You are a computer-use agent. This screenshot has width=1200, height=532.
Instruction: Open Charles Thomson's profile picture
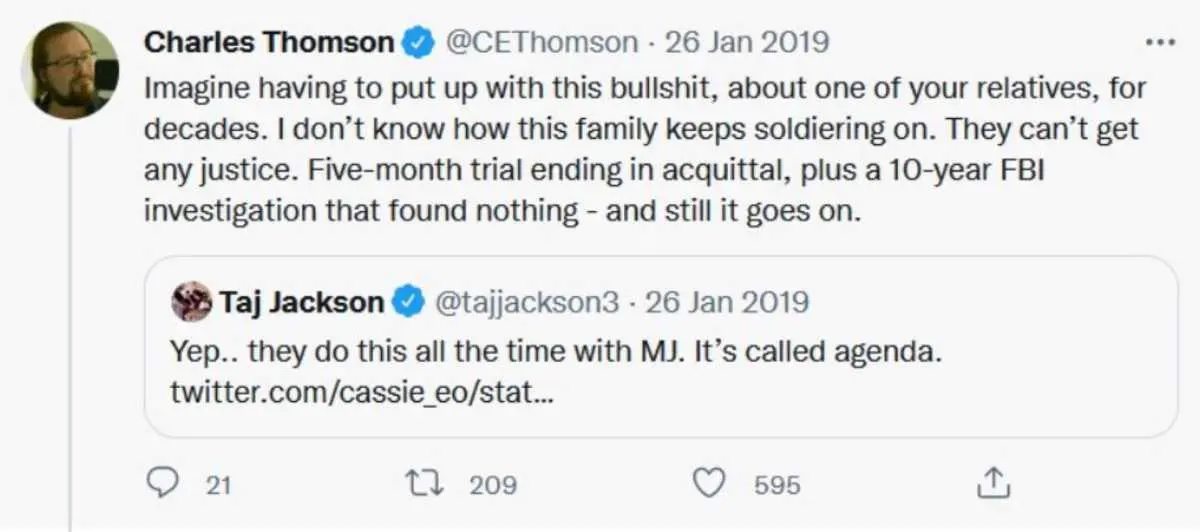click(x=70, y=70)
